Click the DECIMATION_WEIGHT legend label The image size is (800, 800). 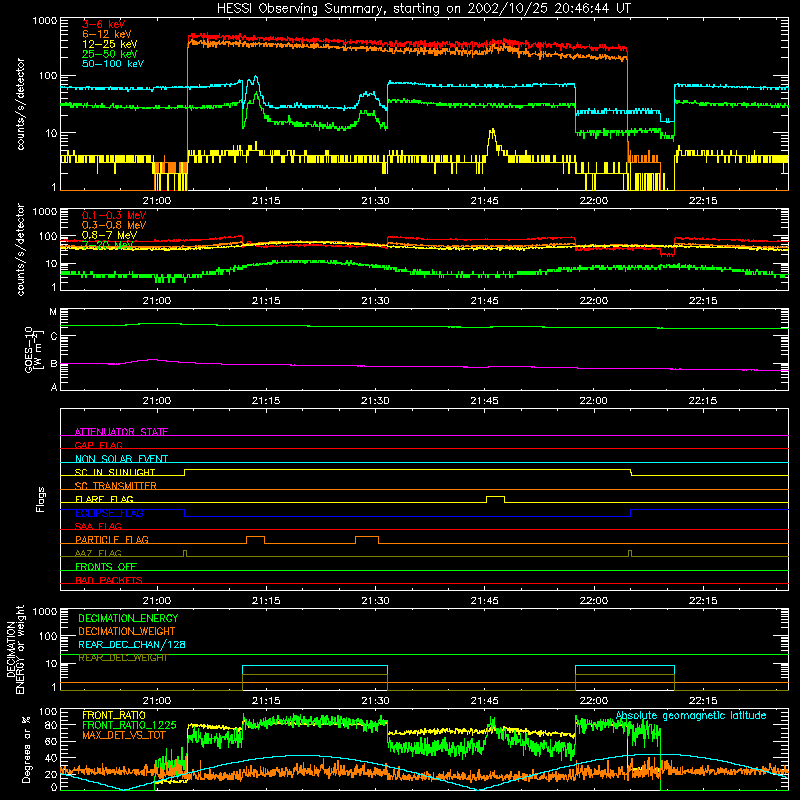127,631
